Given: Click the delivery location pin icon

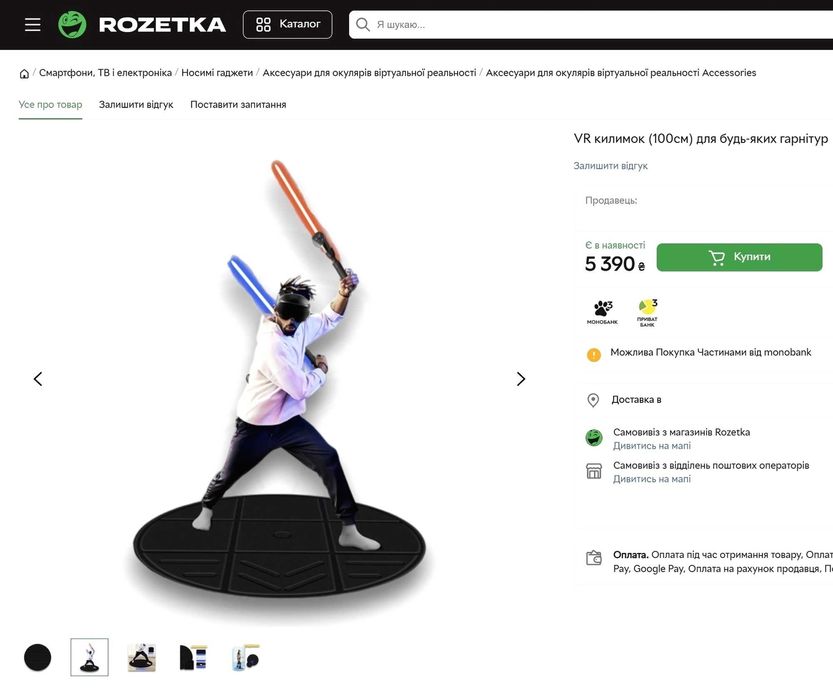Looking at the screenshot, I should [593, 400].
